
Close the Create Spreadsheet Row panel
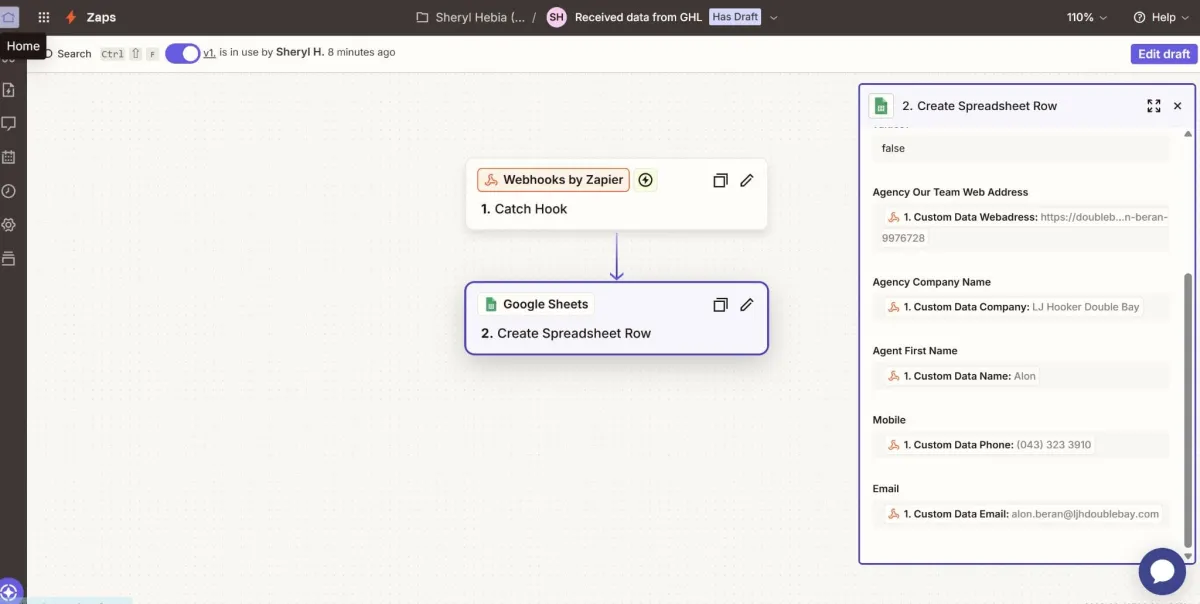pyautogui.click(x=1177, y=106)
